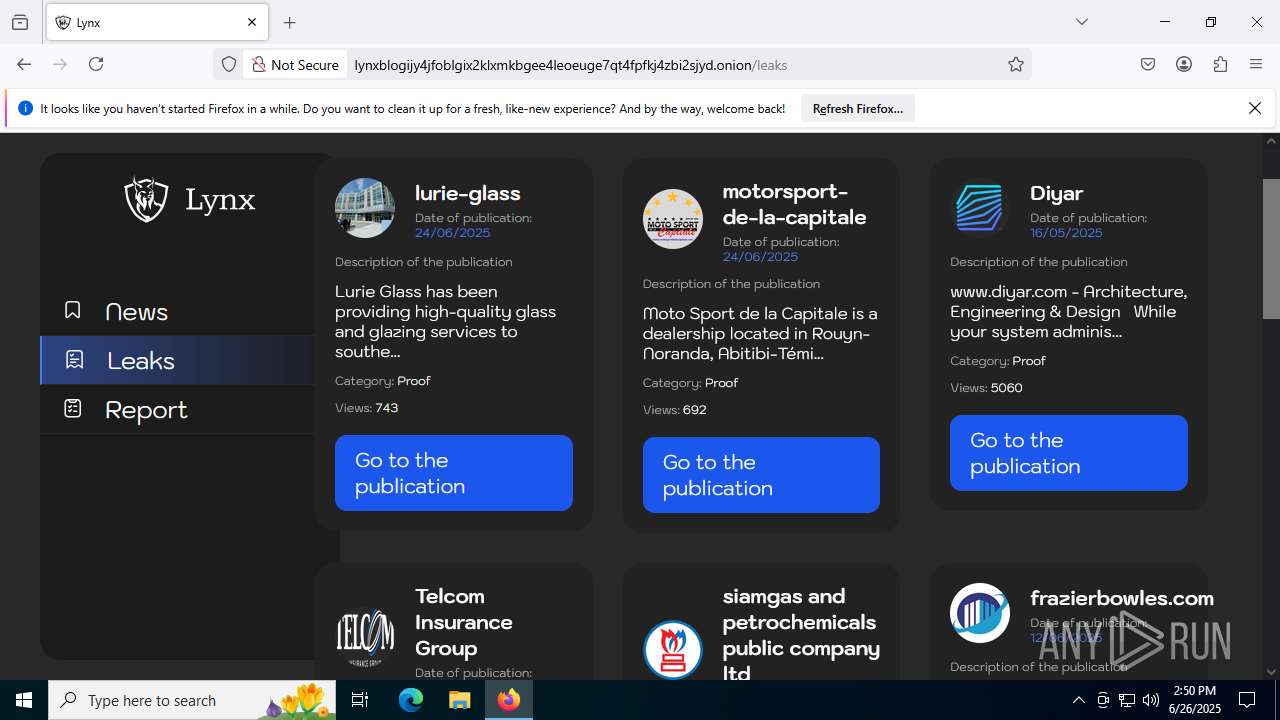Open the News bookmark icon
Screen dimensions: 1280x720
(72, 311)
